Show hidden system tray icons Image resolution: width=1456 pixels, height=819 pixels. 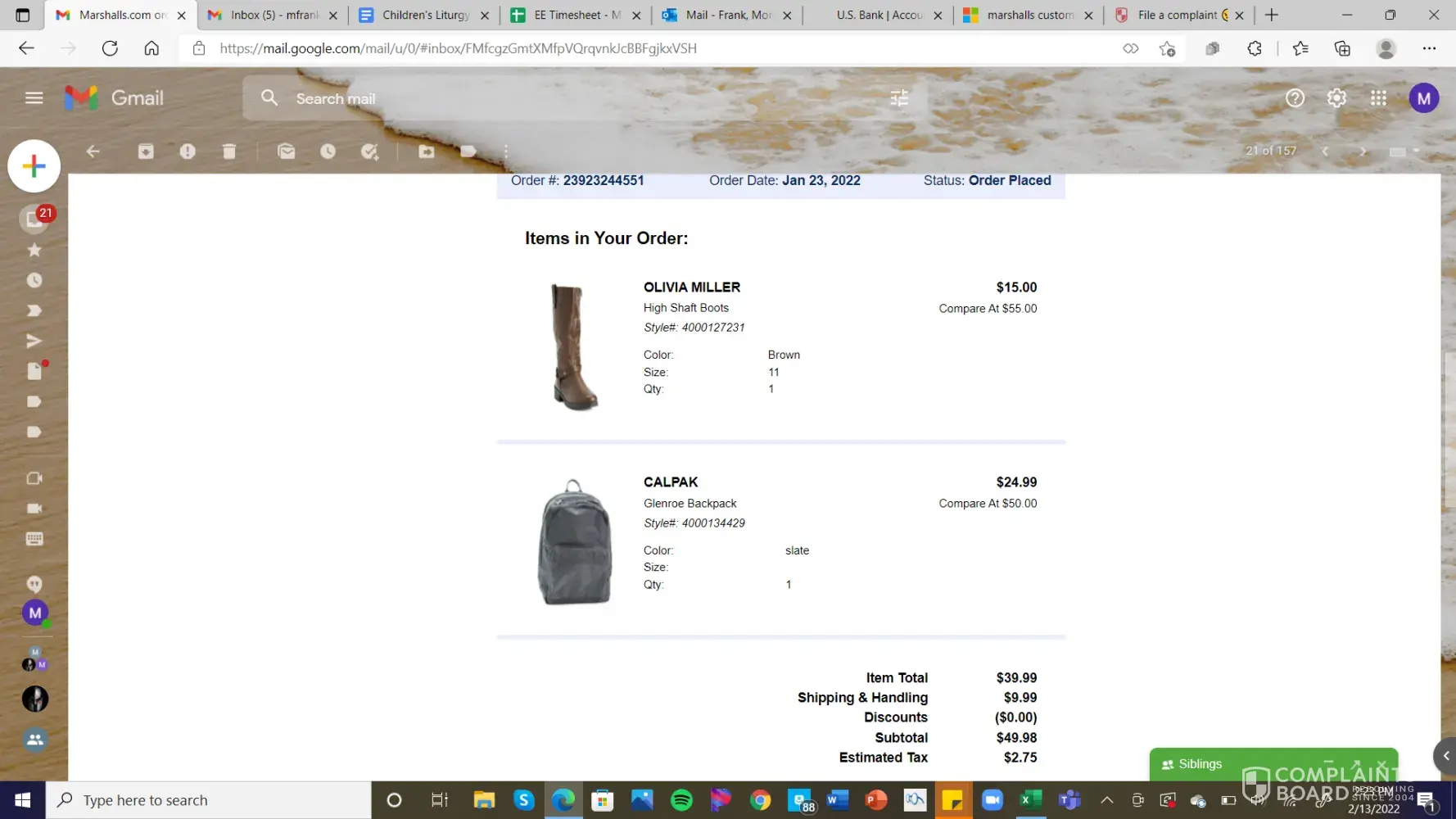click(x=1106, y=800)
